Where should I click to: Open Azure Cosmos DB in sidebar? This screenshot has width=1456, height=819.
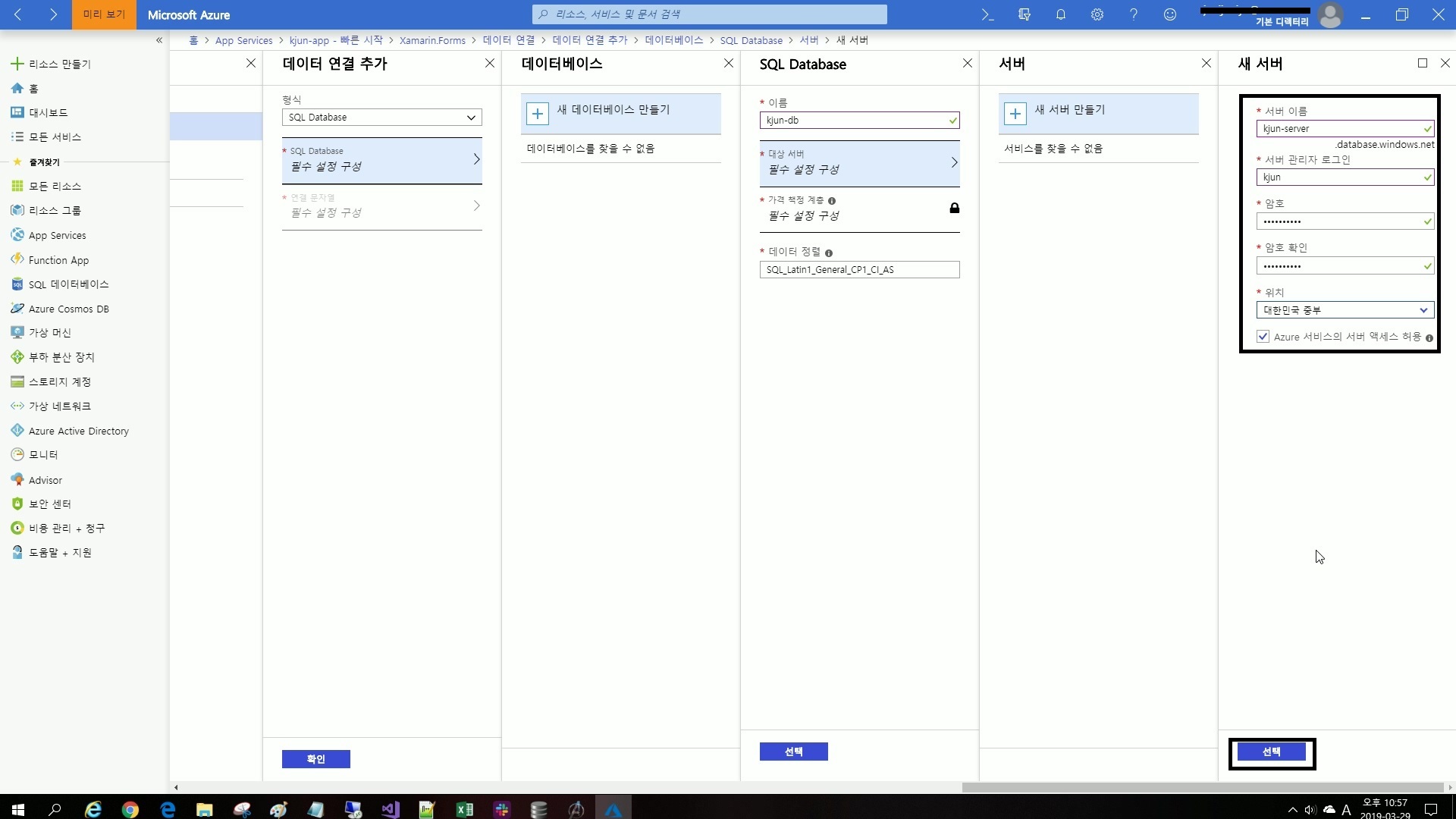point(68,309)
